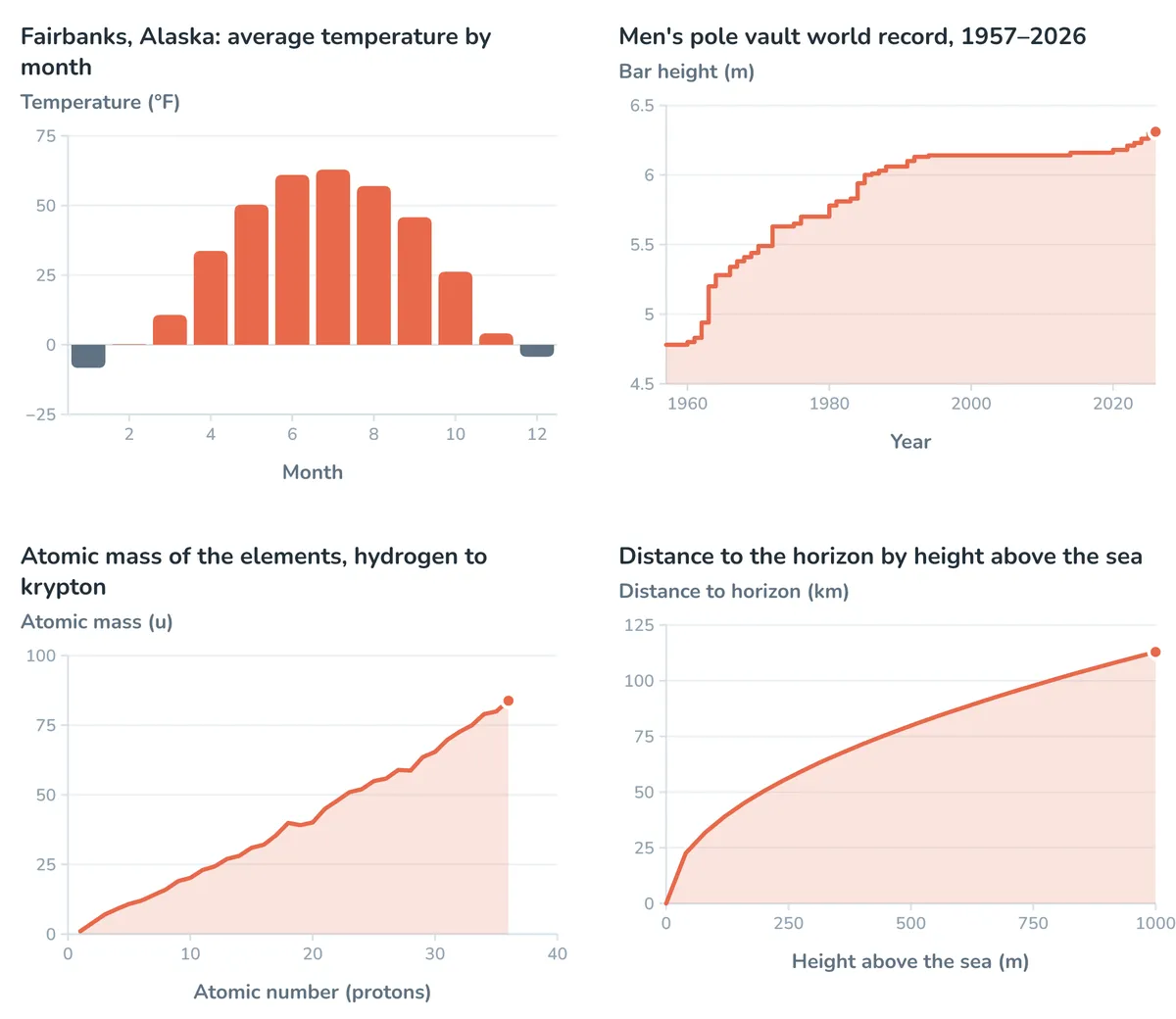
Task: Select the month 6 temperature bar
Action: (292, 260)
